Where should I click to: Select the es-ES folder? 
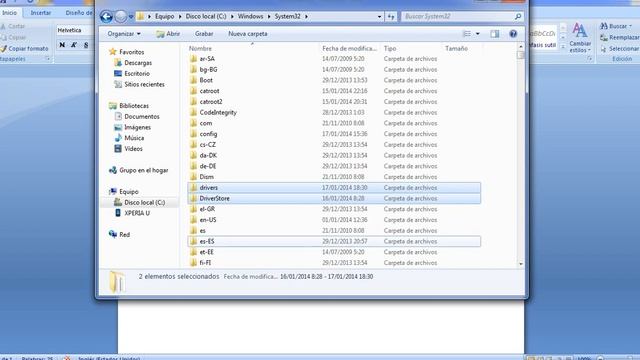click(334, 241)
